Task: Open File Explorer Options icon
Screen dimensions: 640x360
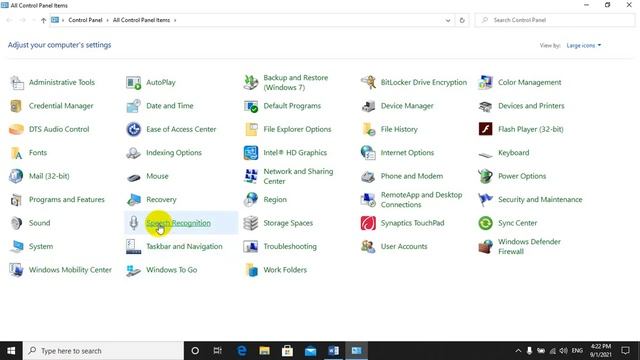Action: [x=251, y=129]
